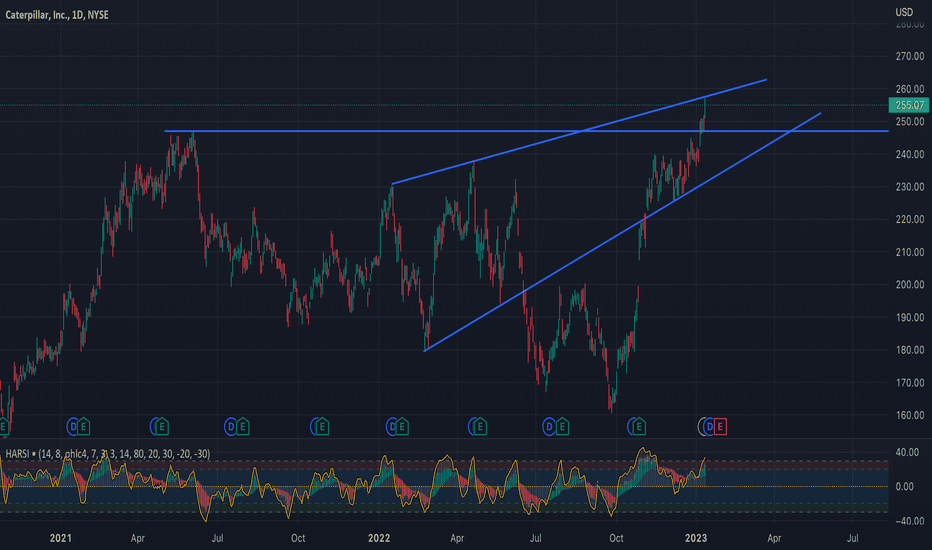Viewport: 932px width, 550px height.
Task: Select the dividend D marker near July 2021
Action: (231, 426)
